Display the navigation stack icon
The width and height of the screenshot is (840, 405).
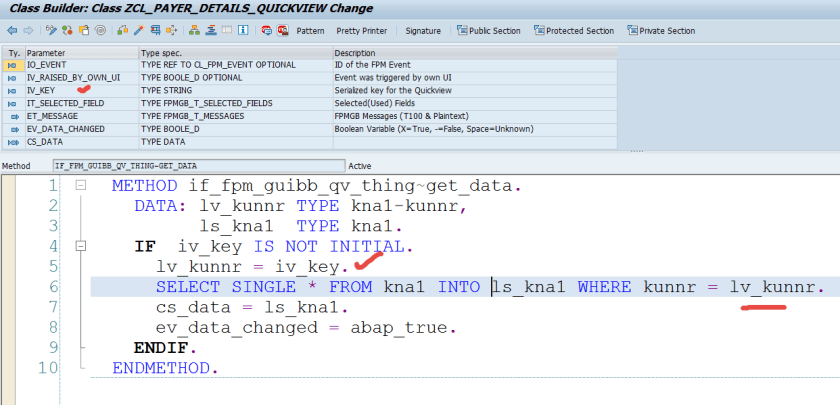211,31
